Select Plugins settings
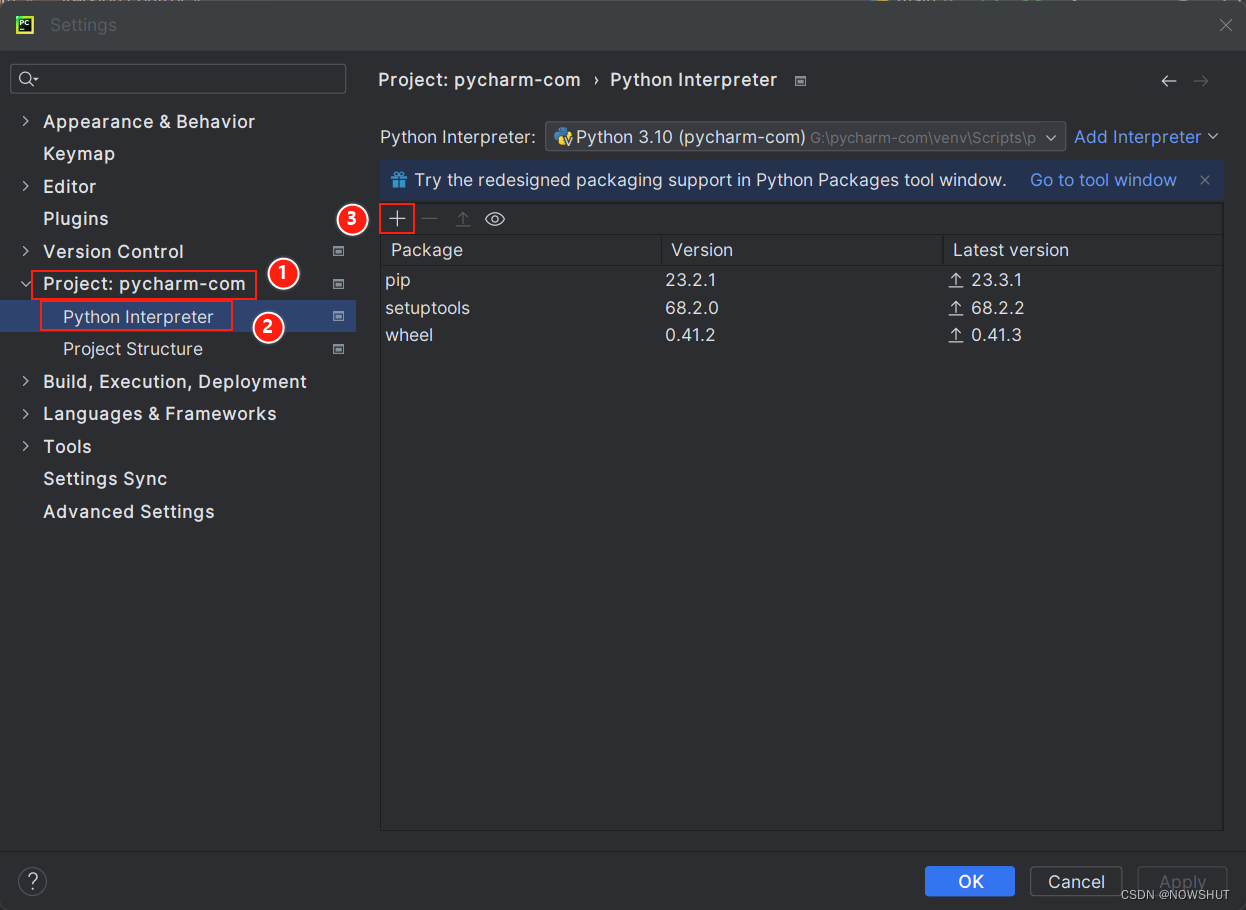 76,219
